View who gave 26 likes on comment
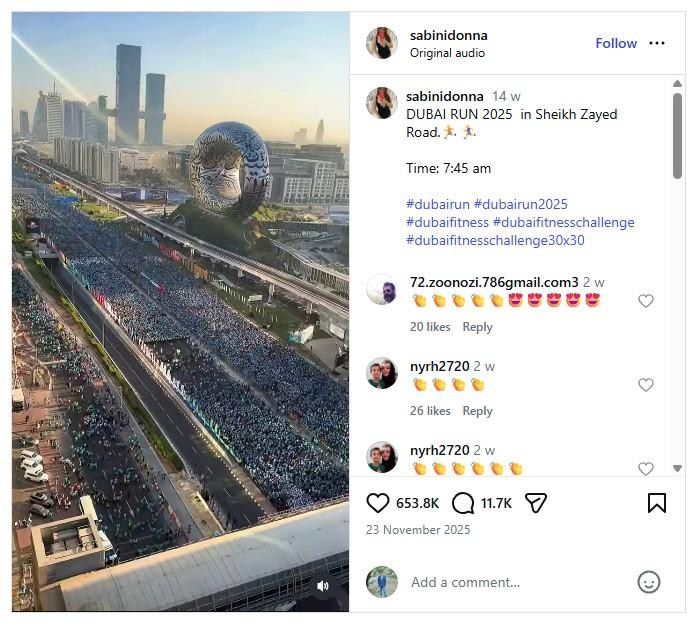The height and width of the screenshot is (626, 699). point(430,411)
